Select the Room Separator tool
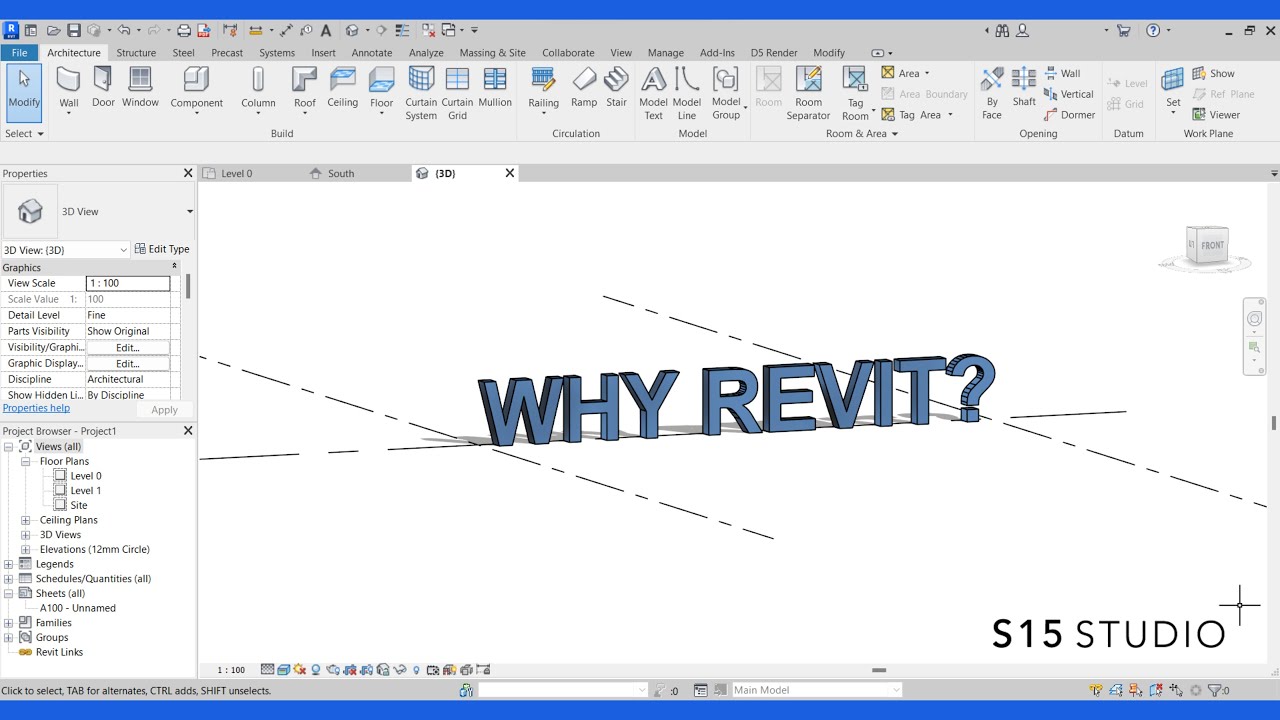This screenshot has width=1280, height=720. 808,93
